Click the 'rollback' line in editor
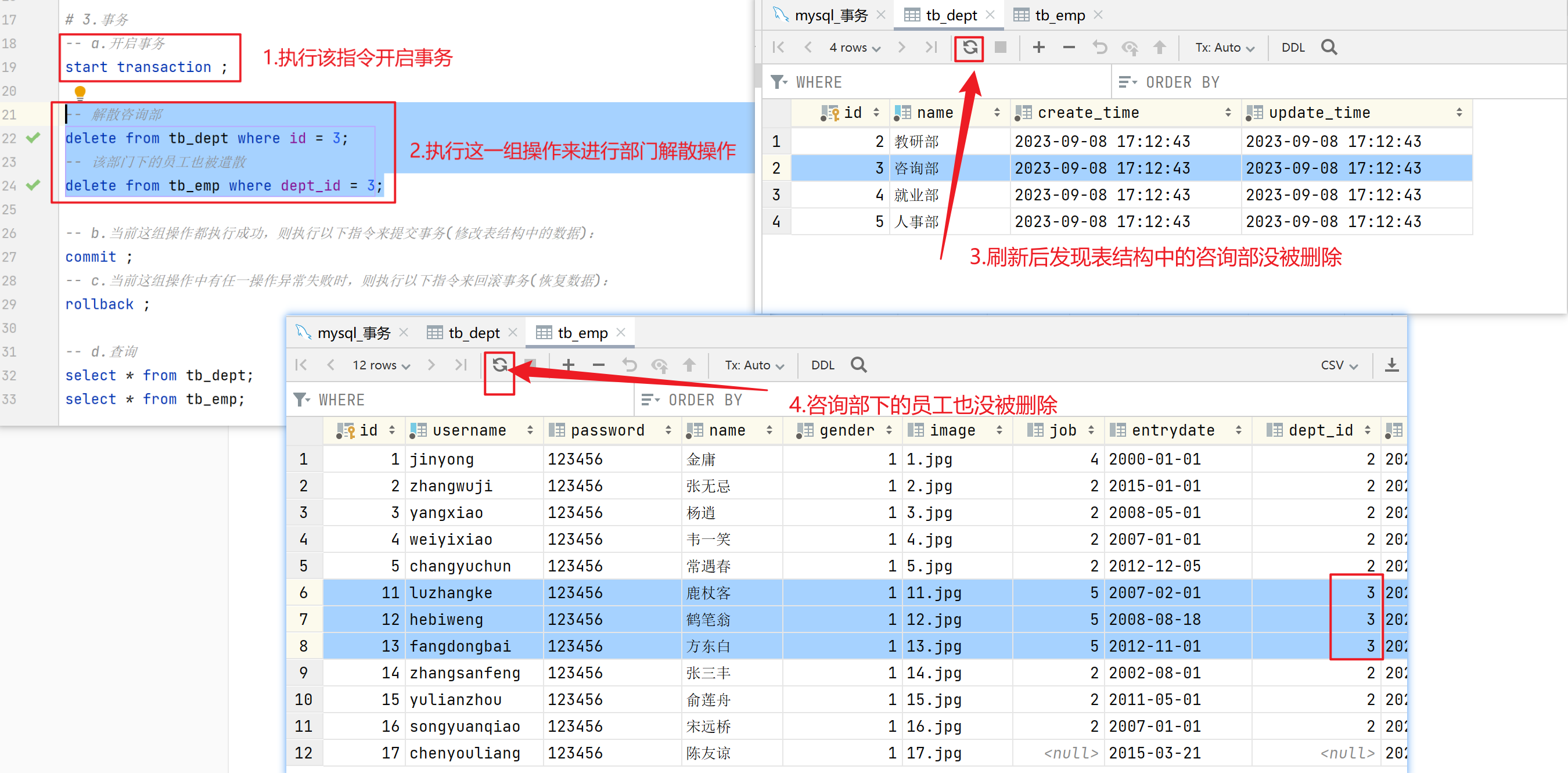This screenshot has width=1568, height=773. click(107, 304)
